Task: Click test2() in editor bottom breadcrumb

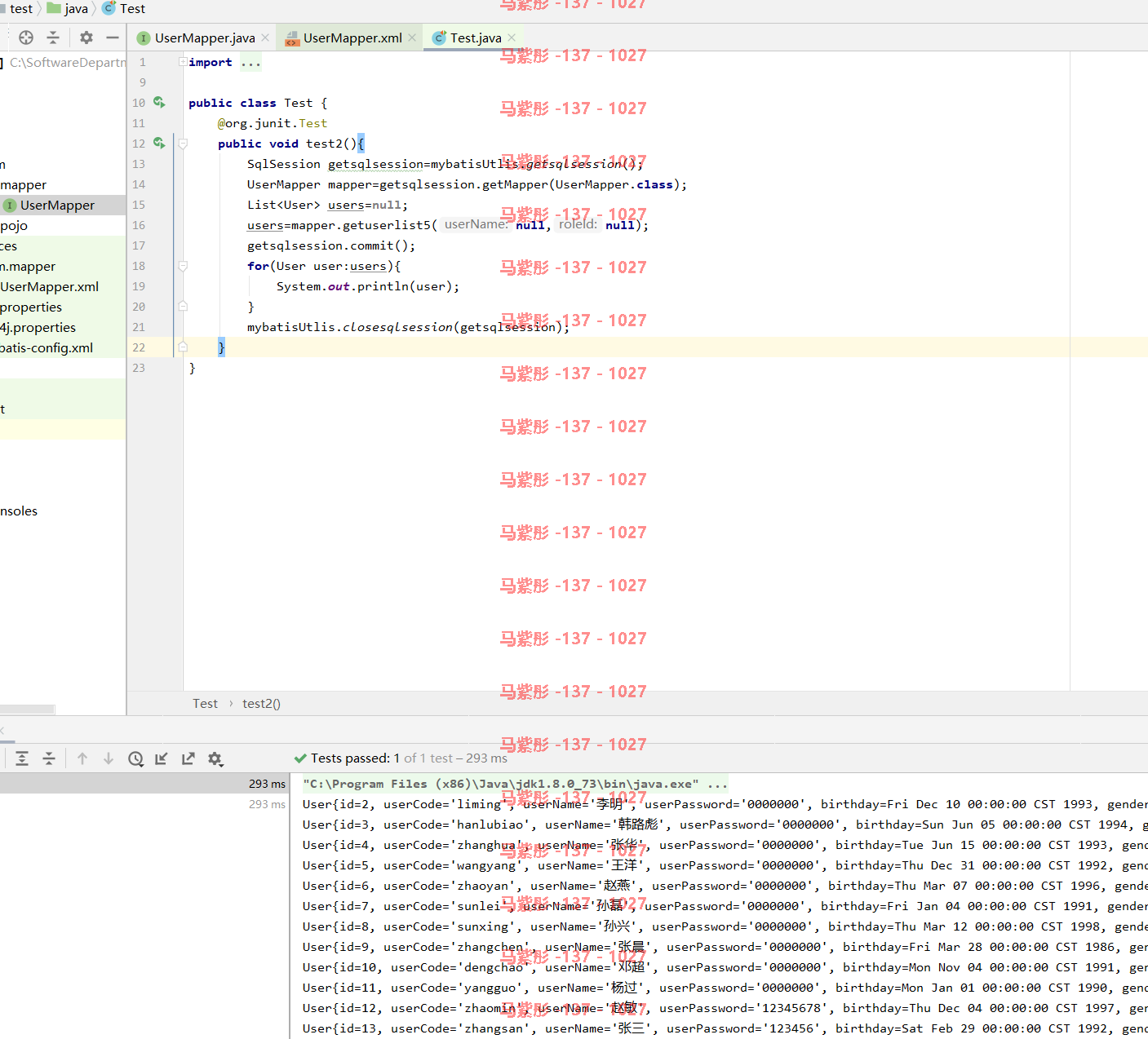Action: coord(261,703)
